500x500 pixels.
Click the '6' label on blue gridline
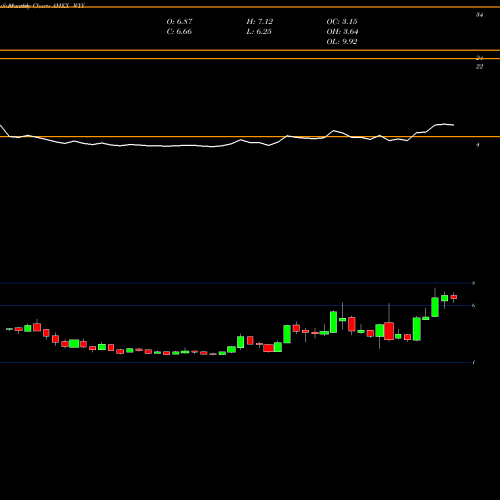click(474, 305)
